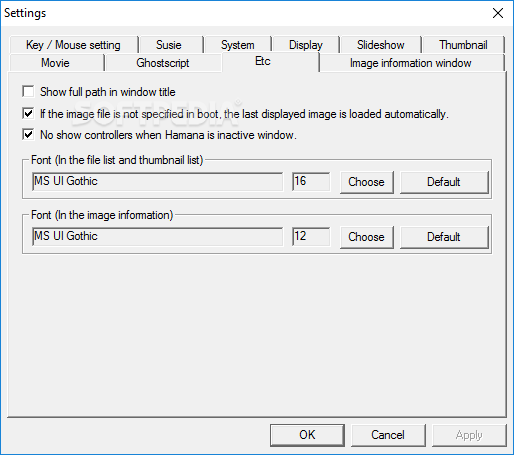
Task: Open the Image information window tab
Action: [x=412, y=63]
